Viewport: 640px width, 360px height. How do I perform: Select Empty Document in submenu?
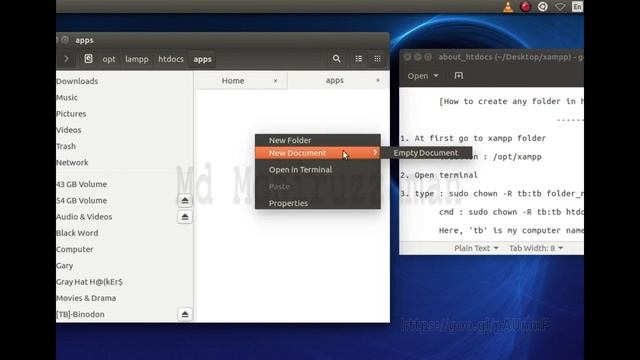click(426, 153)
